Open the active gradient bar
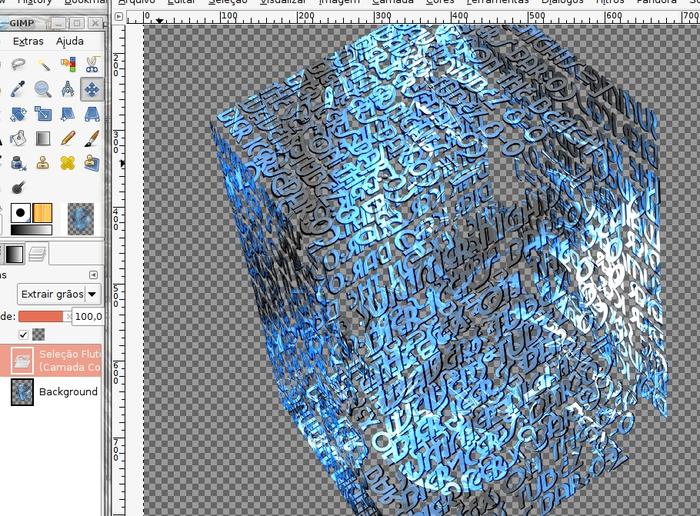The width and height of the screenshot is (700, 516). click(x=31, y=229)
